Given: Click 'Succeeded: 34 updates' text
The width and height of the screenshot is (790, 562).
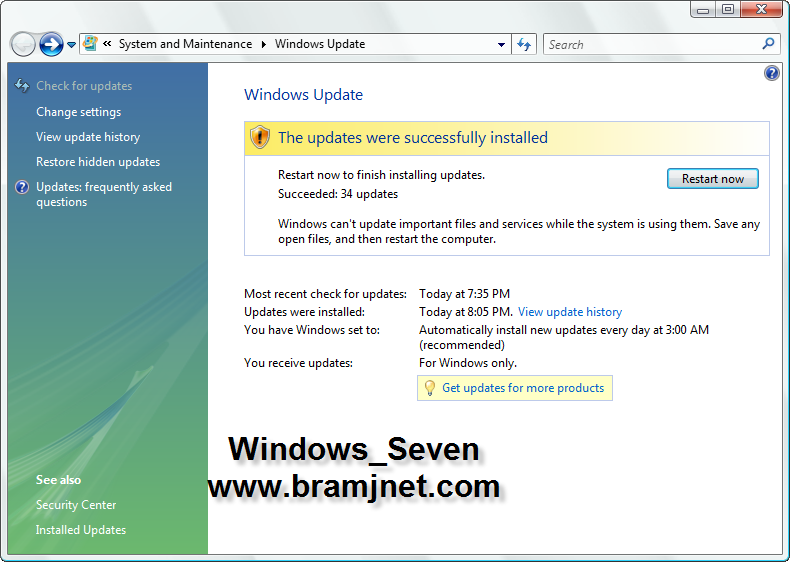Looking at the screenshot, I should 338,194.
